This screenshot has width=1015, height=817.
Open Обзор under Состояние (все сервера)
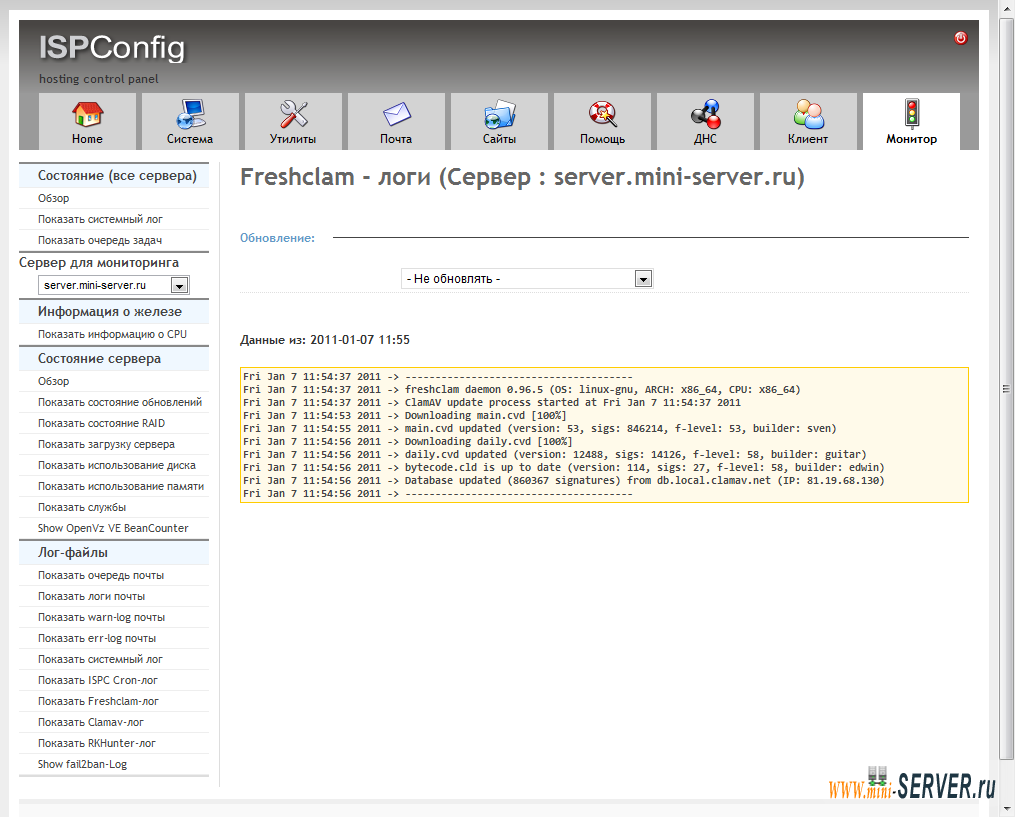[54, 198]
